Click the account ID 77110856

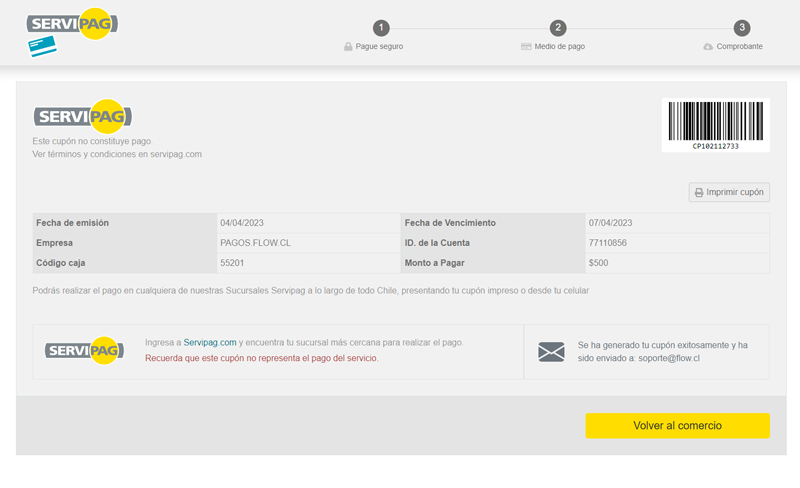[x=608, y=243]
